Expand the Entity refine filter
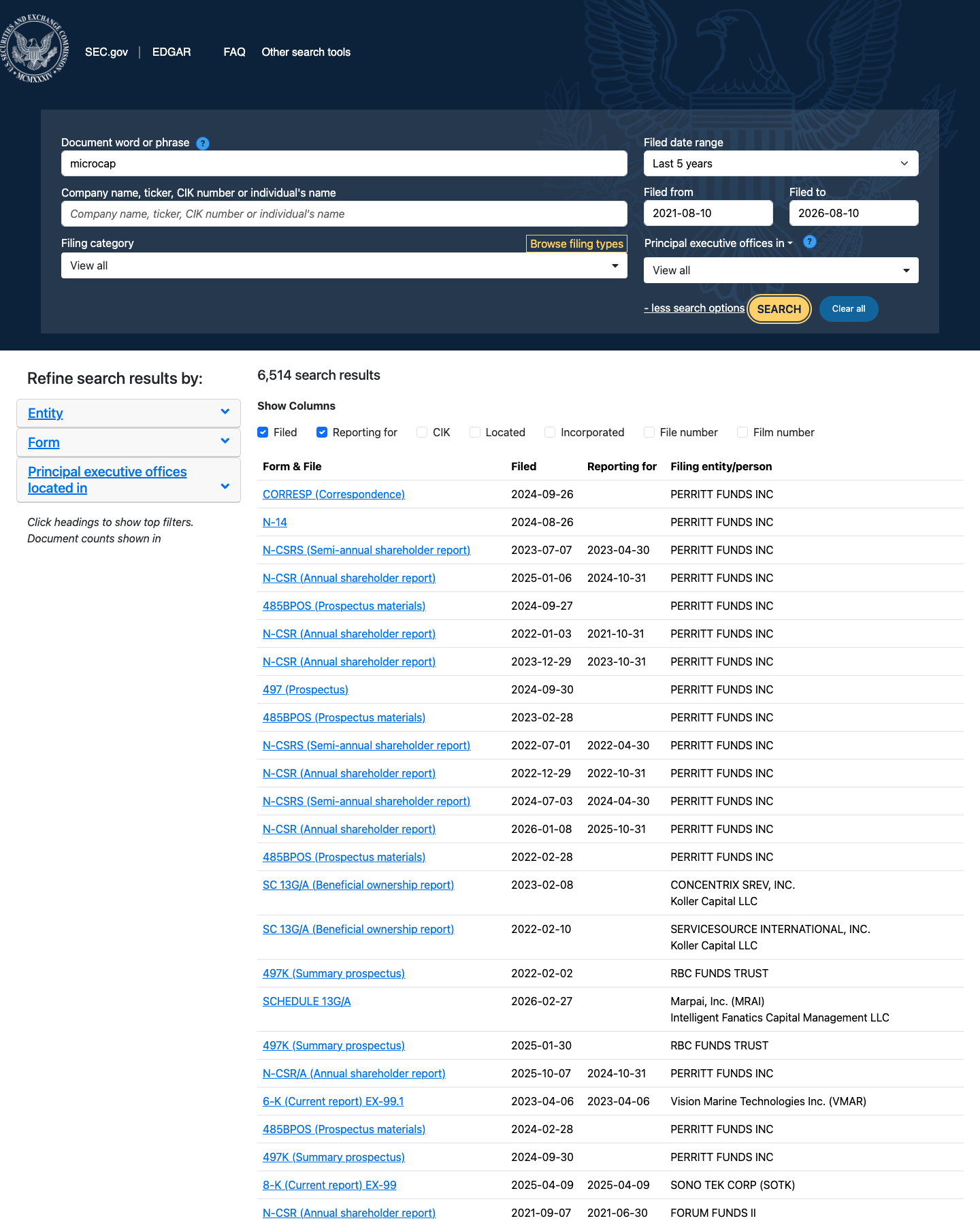 click(x=129, y=413)
